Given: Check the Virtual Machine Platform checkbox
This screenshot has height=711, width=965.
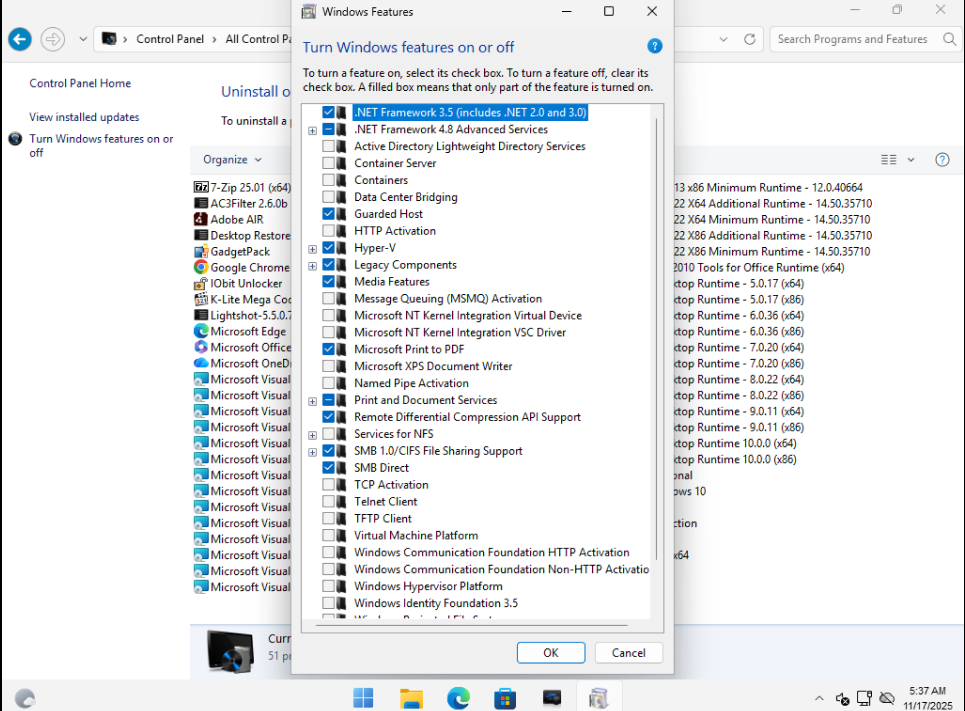Looking at the screenshot, I should pyautogui.click(x=329, y=536).
